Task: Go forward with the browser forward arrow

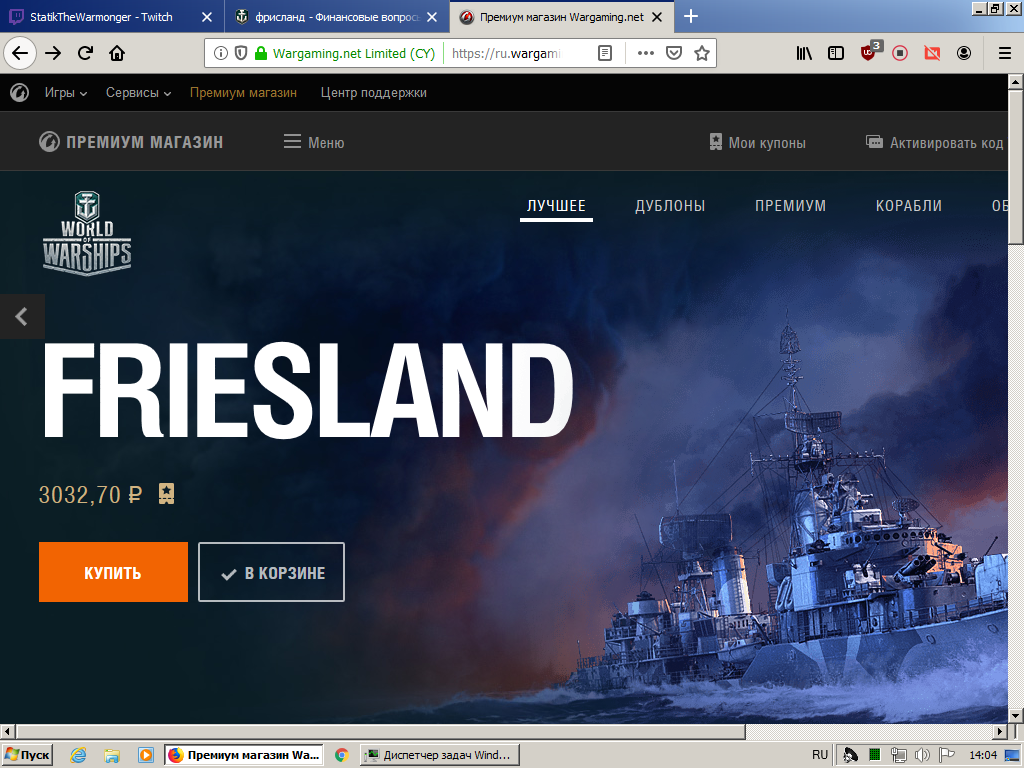Action: point(53,53)
